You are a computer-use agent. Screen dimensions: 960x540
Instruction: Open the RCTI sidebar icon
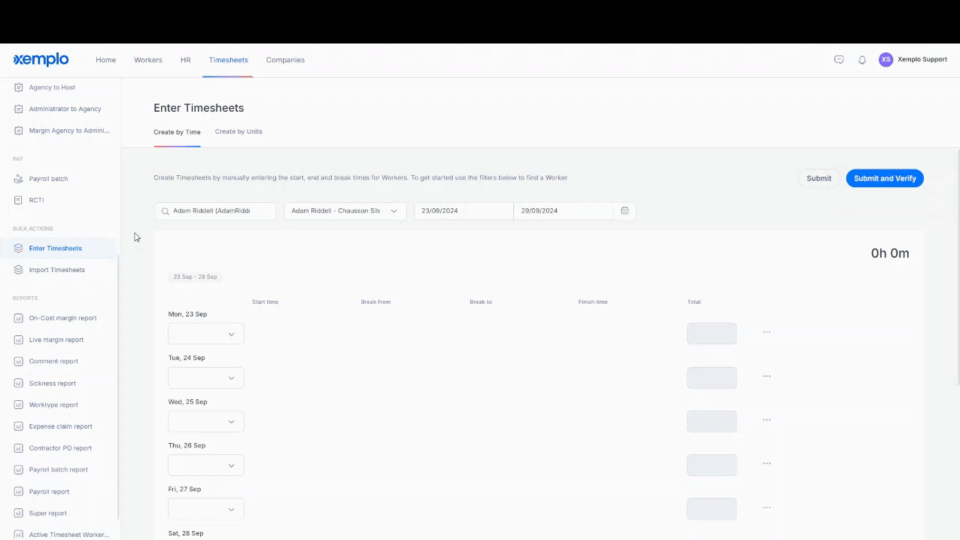tap(18, 200)
